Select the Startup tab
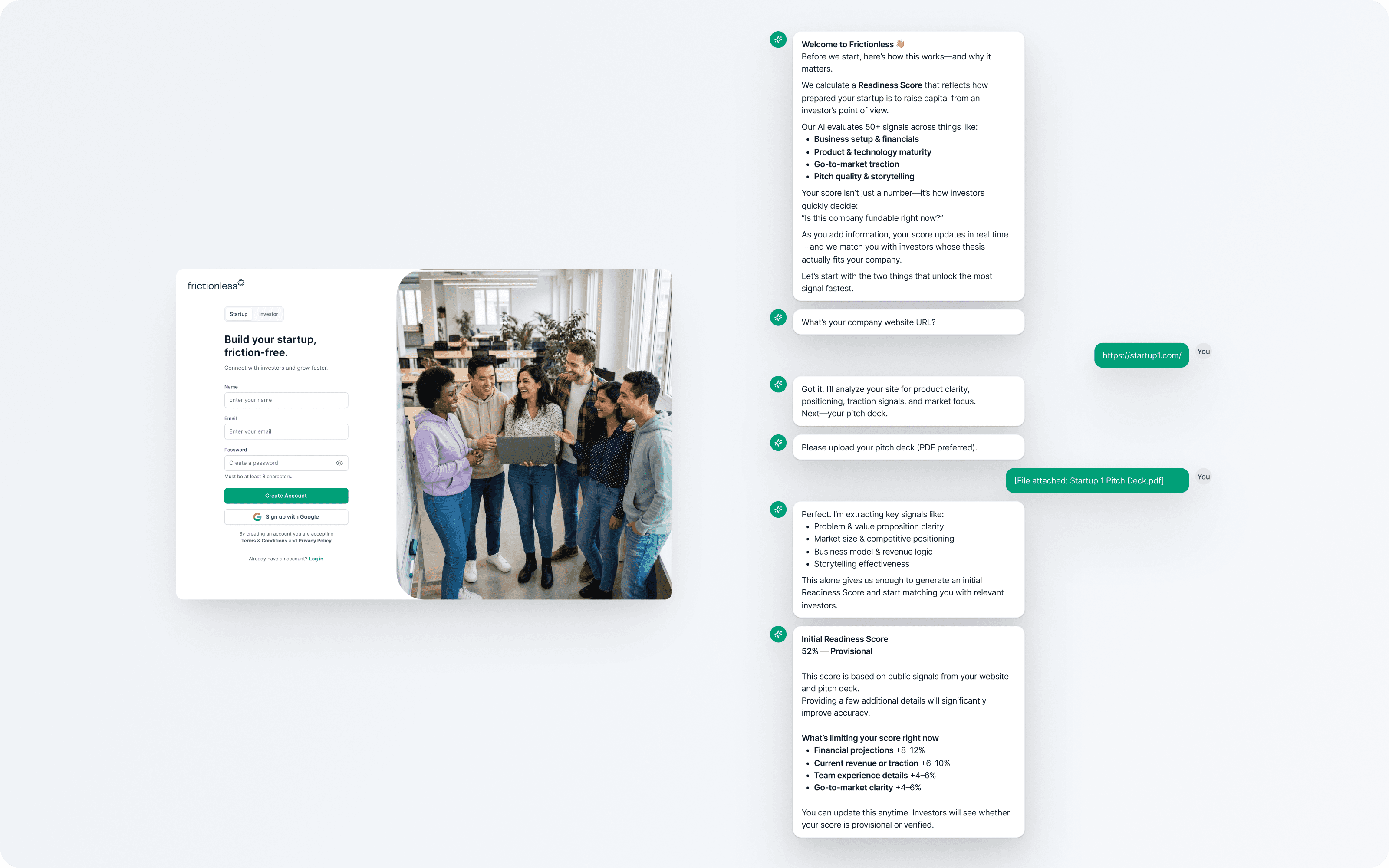 (x=238, y=314)
